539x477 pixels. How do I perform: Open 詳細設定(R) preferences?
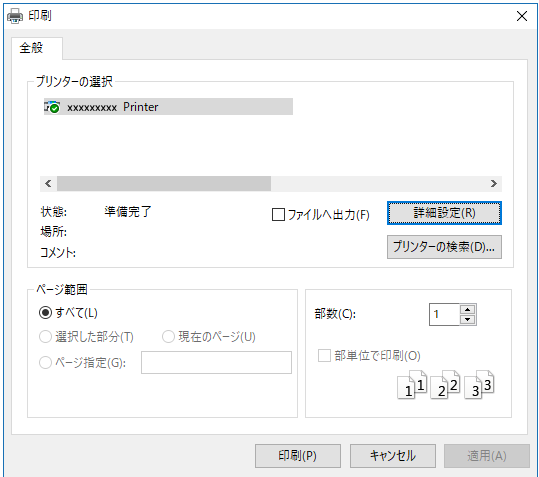tap(444, 213)
